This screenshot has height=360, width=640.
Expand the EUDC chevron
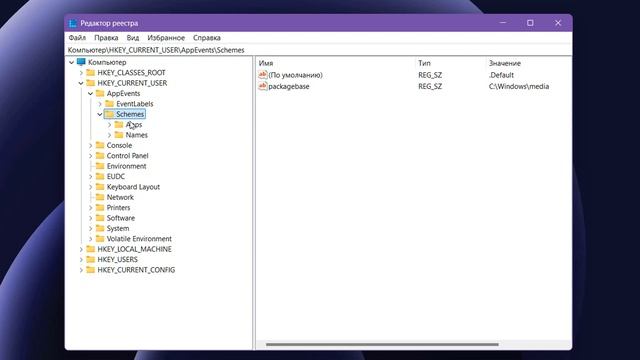click(x=91, y=177)
